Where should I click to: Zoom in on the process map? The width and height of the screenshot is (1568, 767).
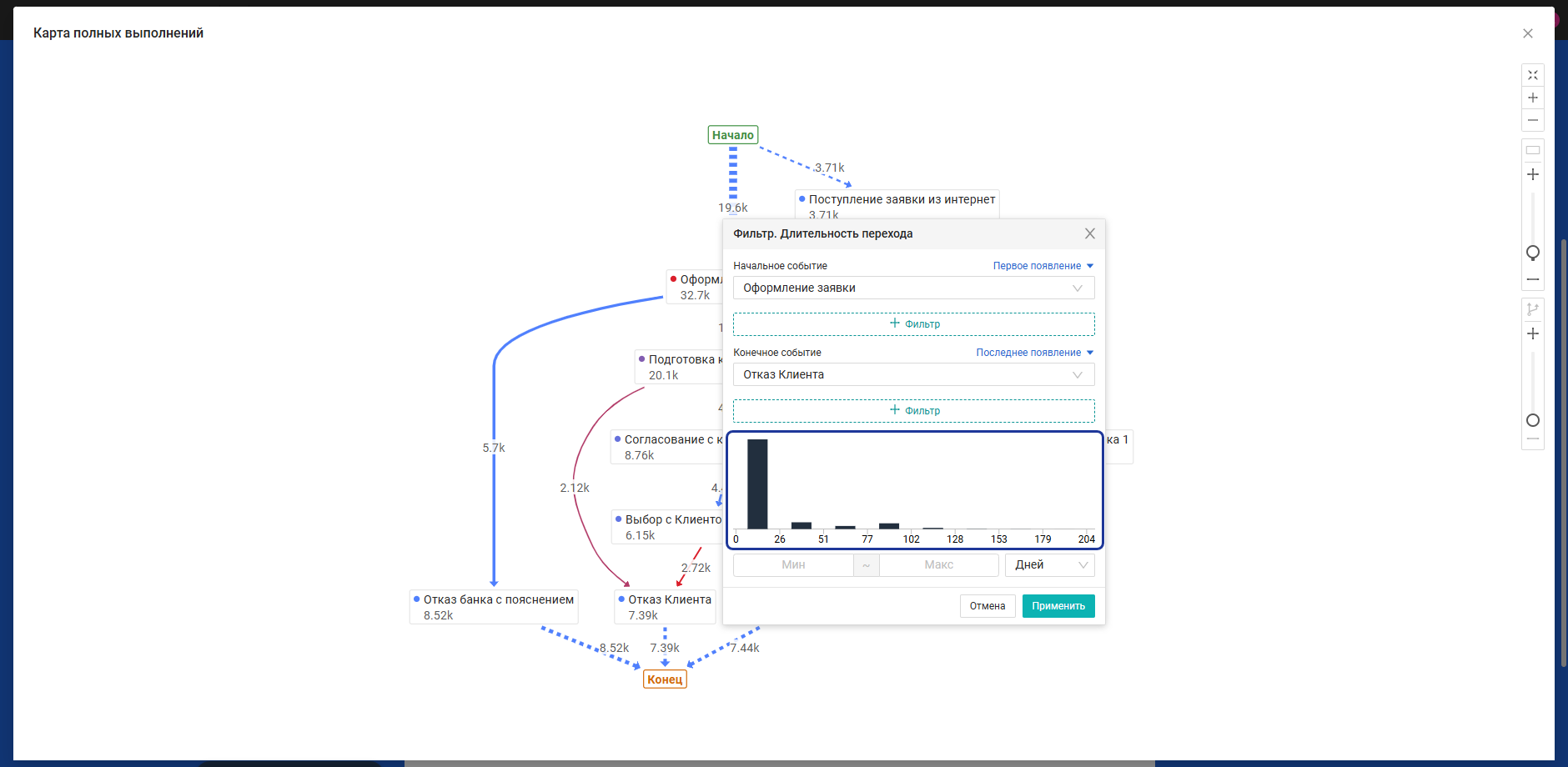(1533, 98)
